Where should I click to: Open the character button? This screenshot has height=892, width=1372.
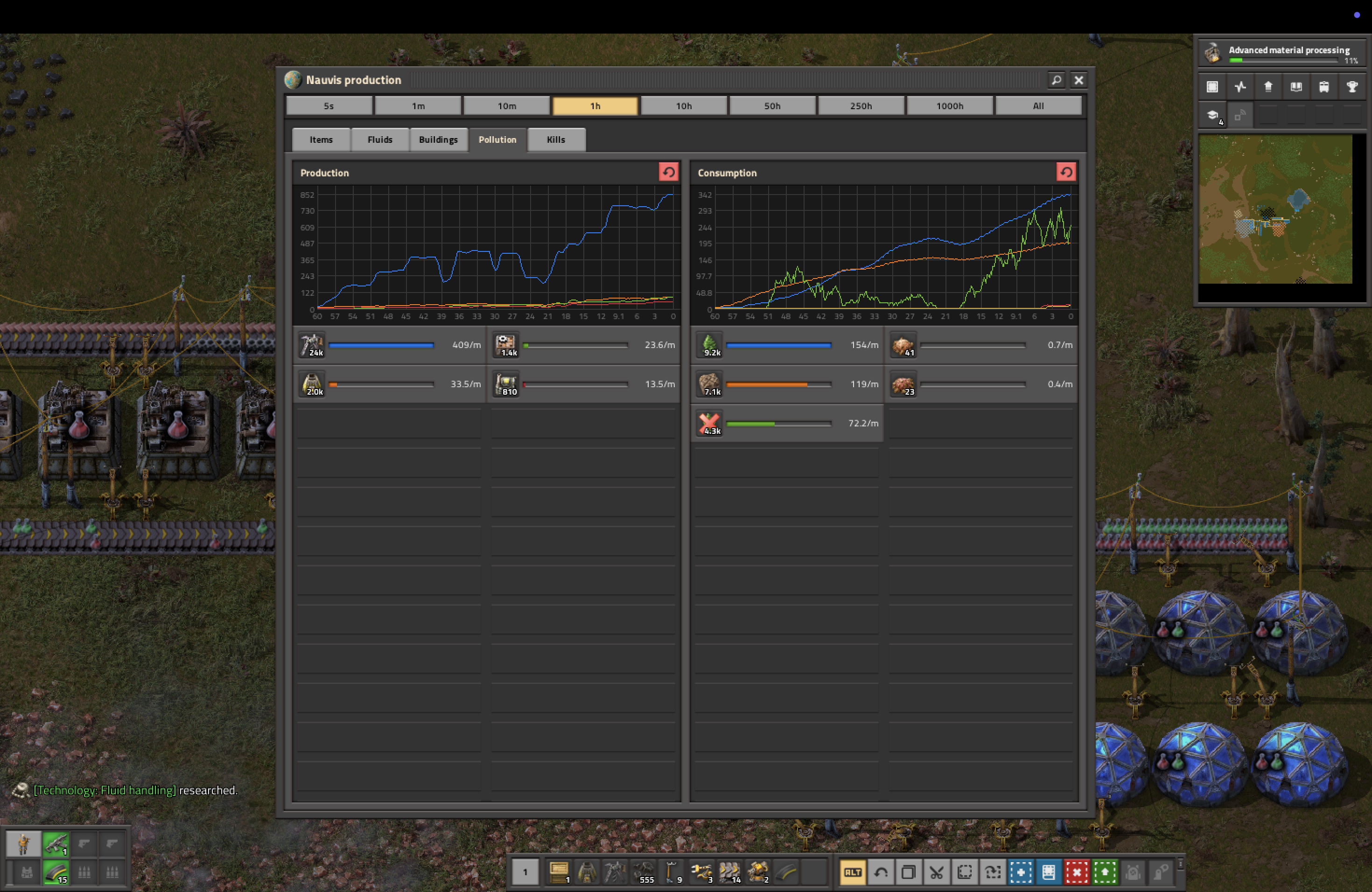[24, 844]
